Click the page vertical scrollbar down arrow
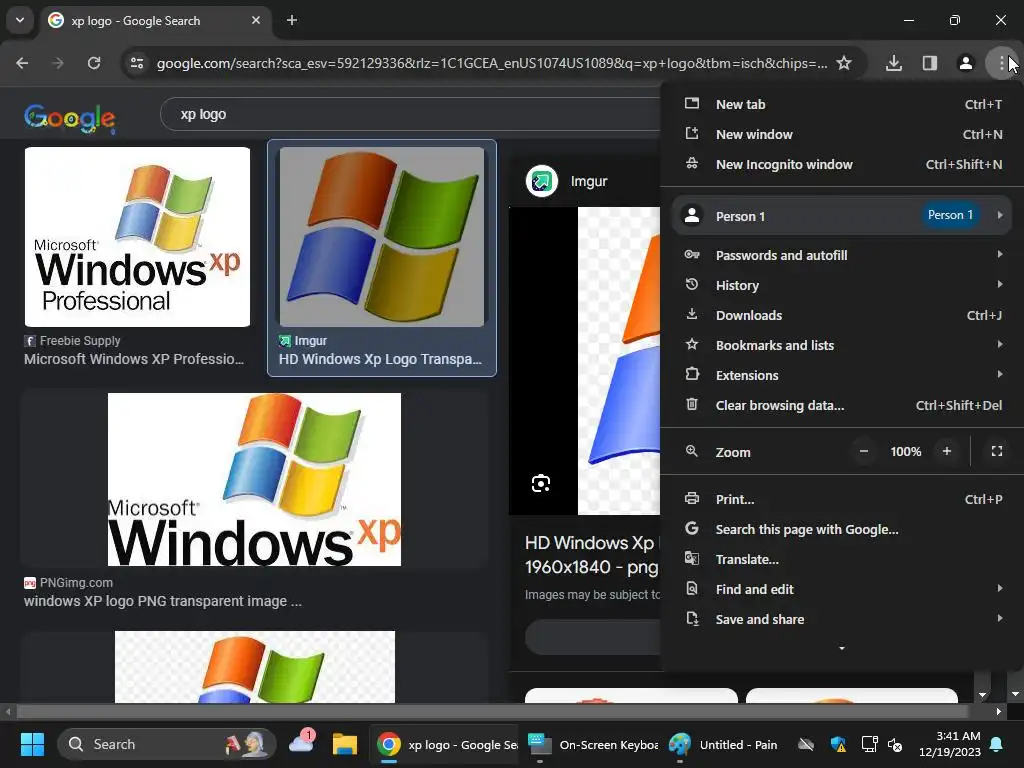 tap(1015, 694)
